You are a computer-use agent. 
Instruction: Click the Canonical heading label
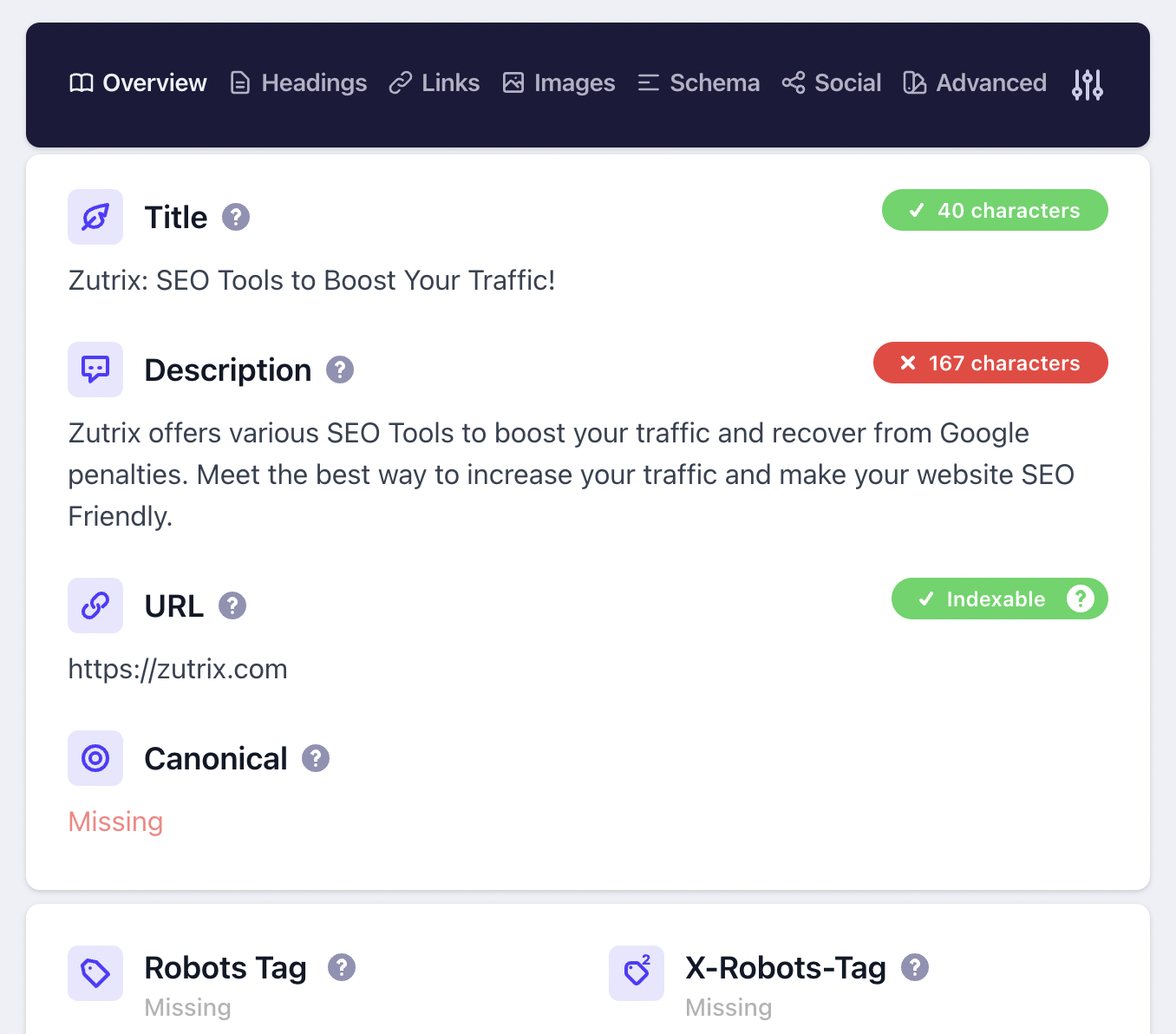tap(216, 758)
